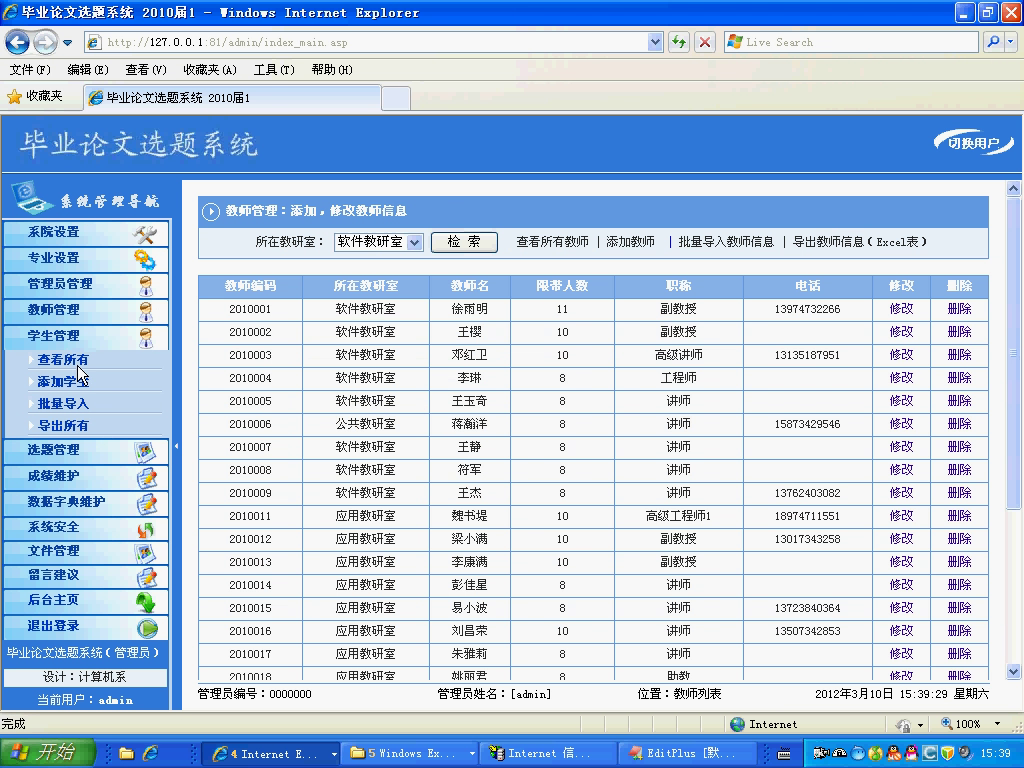The height and width of the screenshot is (768, 1024).
Task: Click the scroll down arrow of the page
Action: (1013, 671)
